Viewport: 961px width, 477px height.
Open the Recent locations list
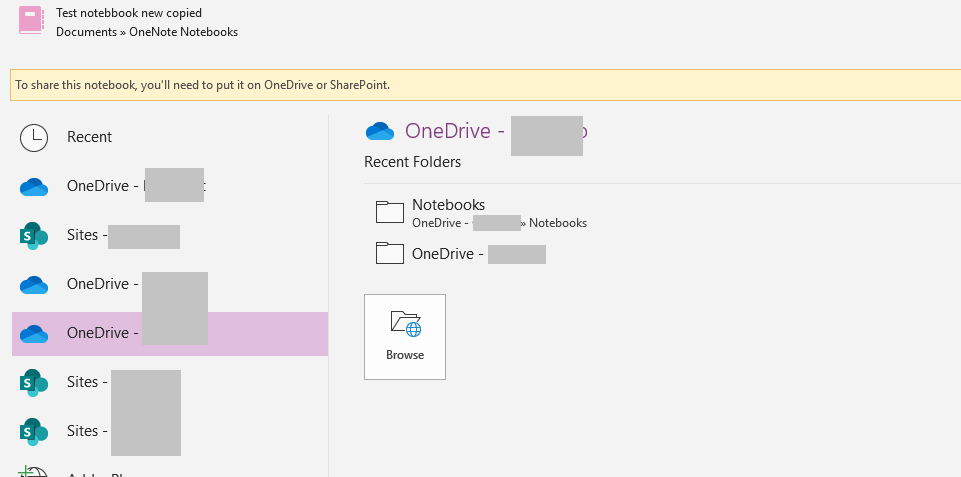pos(170,137)
